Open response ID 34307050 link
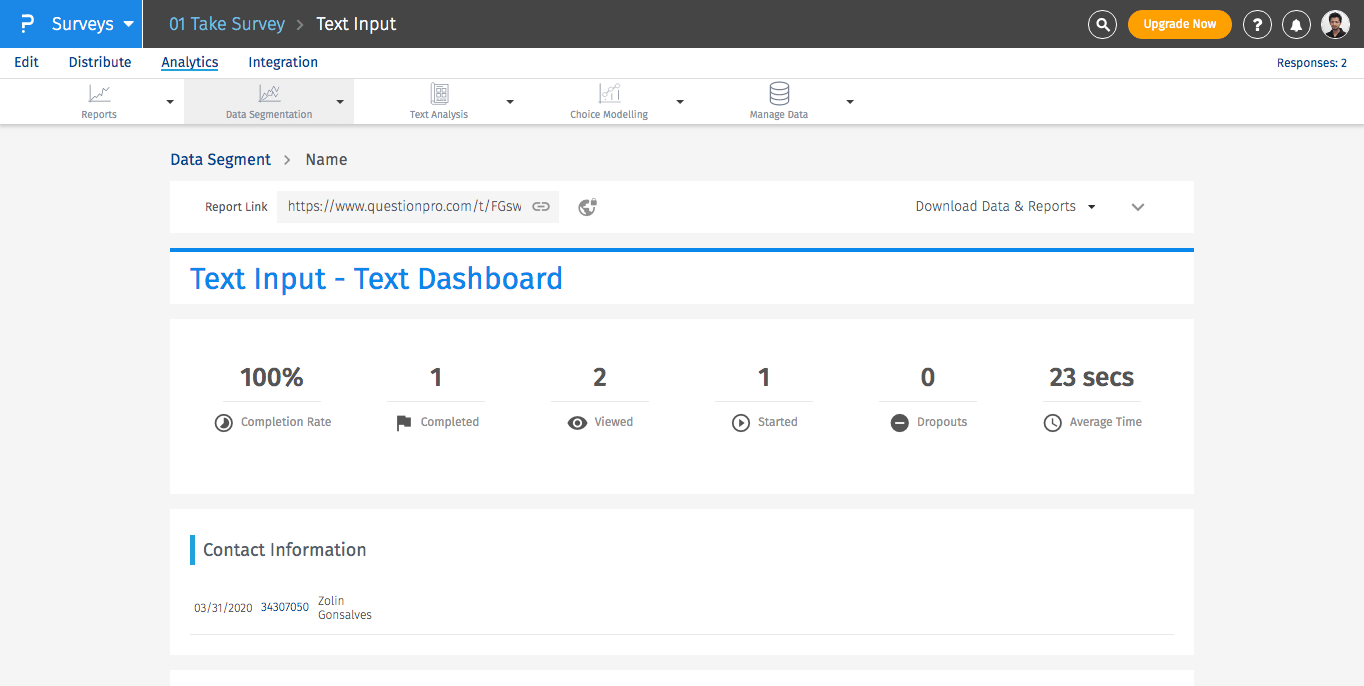1364x686 pixels. click(x=285, y=607)
